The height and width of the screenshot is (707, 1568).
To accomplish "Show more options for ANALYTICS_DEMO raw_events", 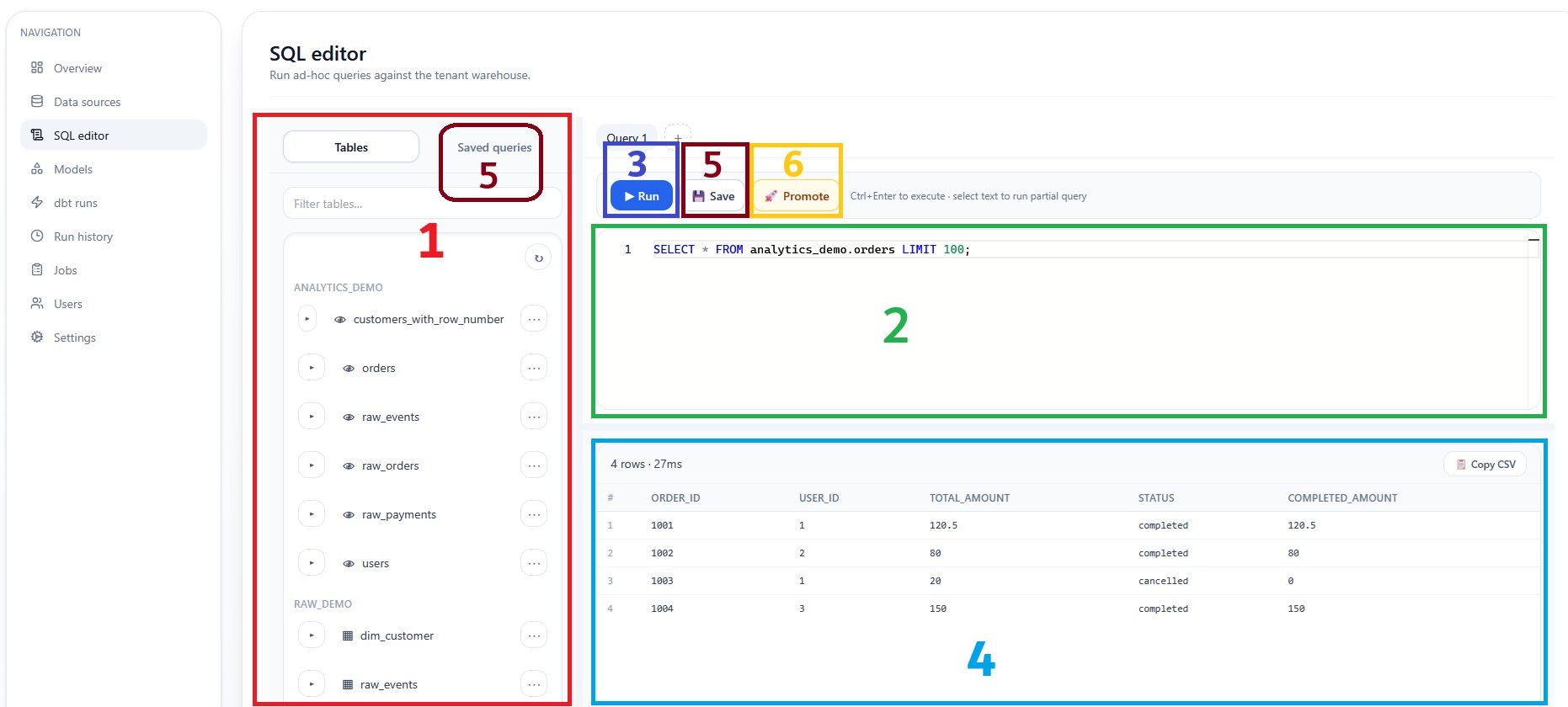I will [x=534, y=417].
